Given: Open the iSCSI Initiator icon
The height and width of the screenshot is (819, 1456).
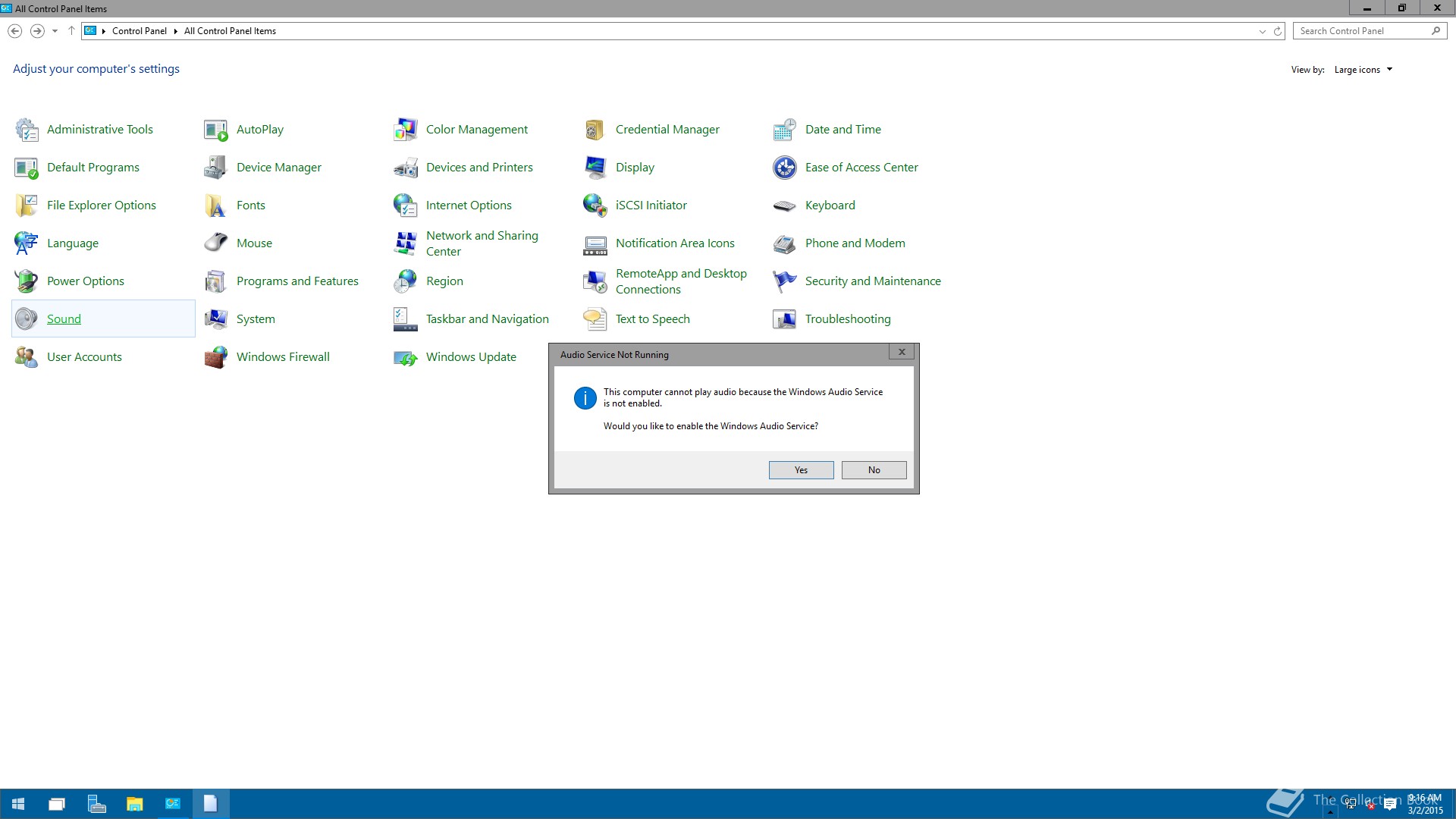Looking at the screenshot, I should [x=595, y=206].
